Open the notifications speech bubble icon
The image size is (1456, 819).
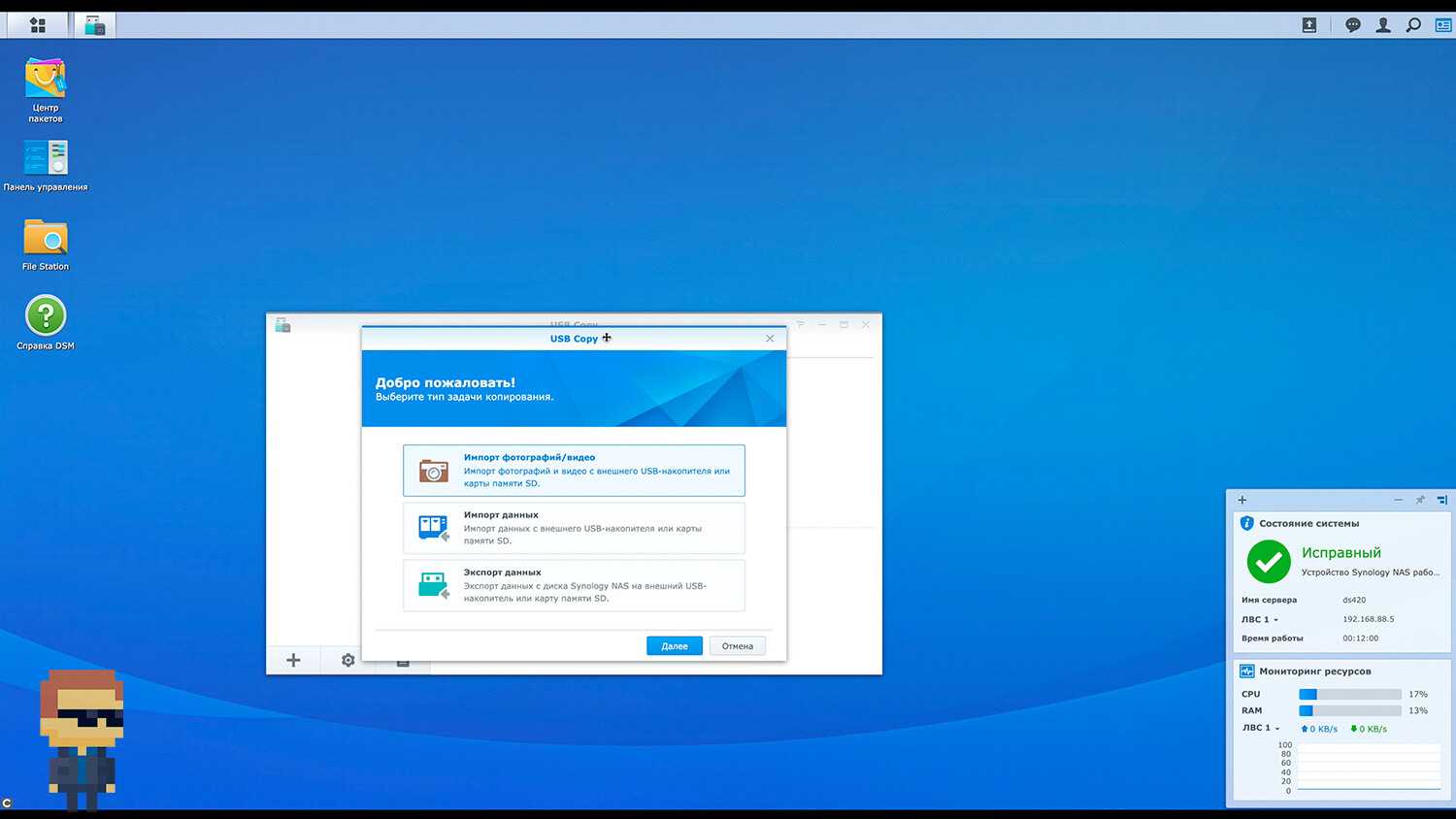point(1352,25)
